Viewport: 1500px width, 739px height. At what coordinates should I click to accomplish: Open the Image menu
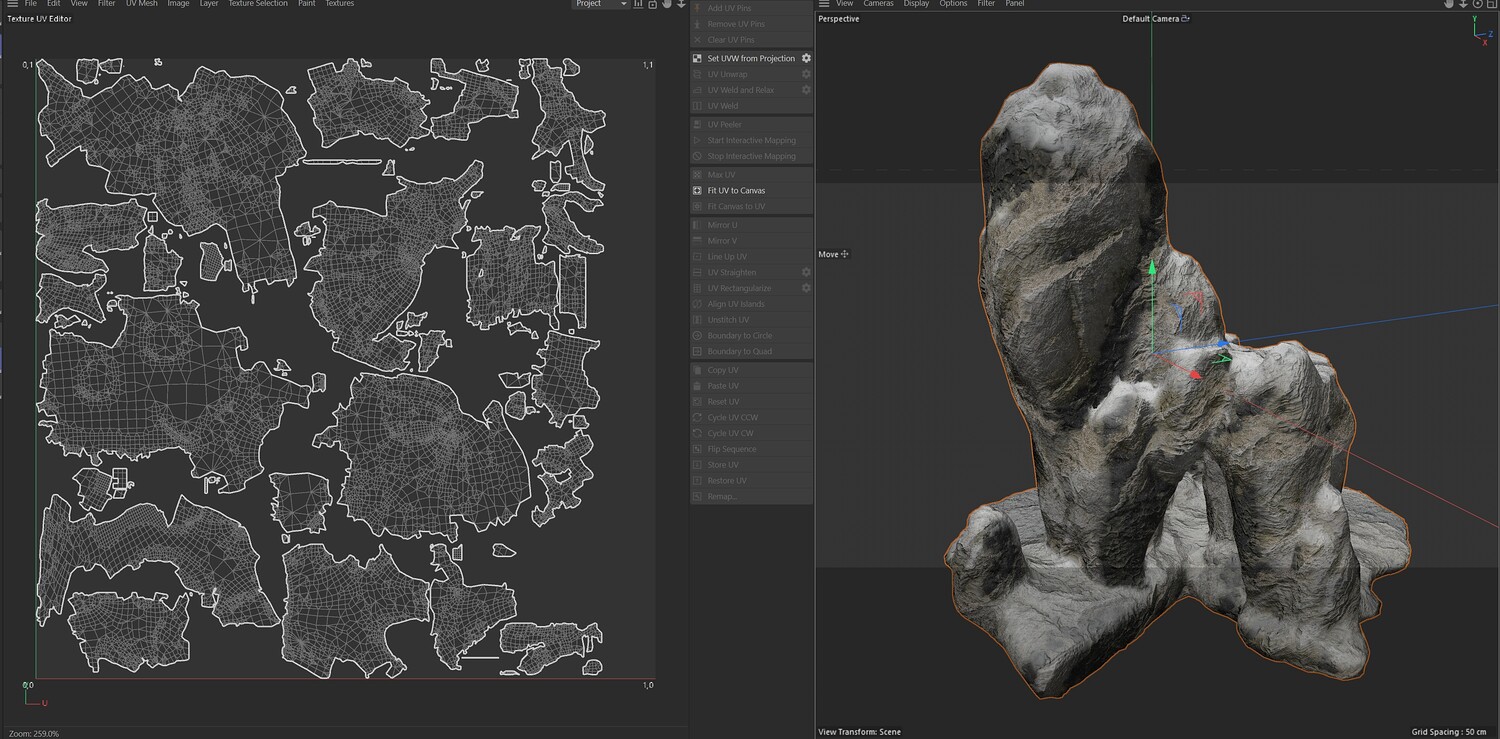[178, 4]
